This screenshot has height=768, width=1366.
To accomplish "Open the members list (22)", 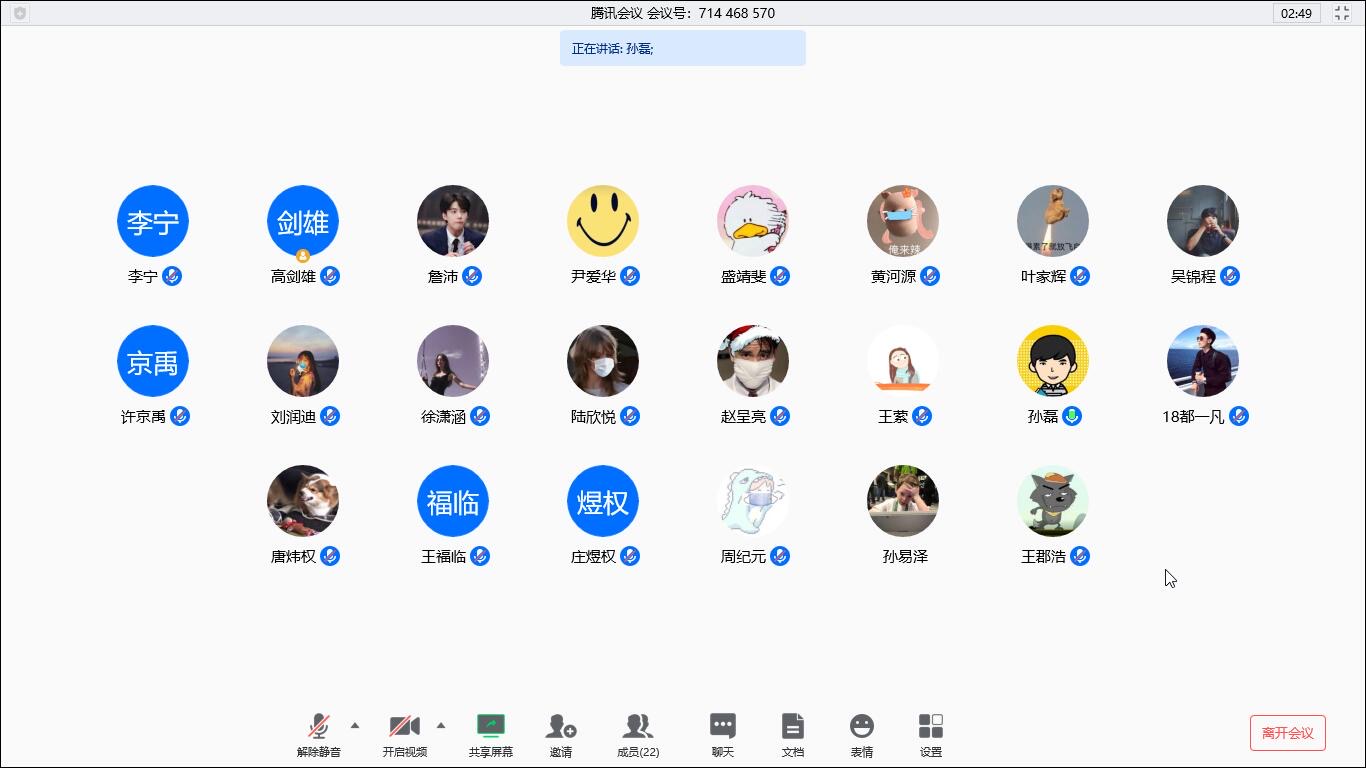I will click(x=637, y=727).
